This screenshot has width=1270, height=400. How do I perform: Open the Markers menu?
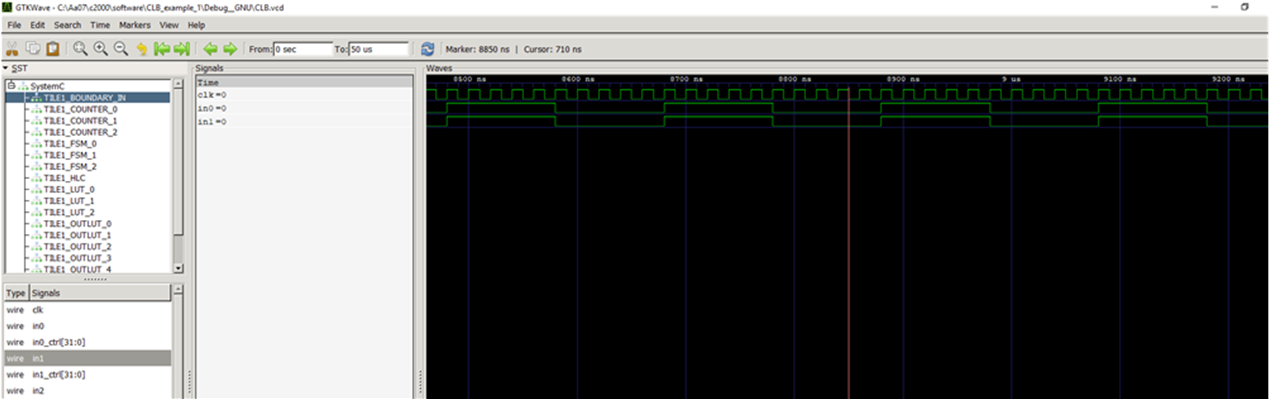[134, 24]
